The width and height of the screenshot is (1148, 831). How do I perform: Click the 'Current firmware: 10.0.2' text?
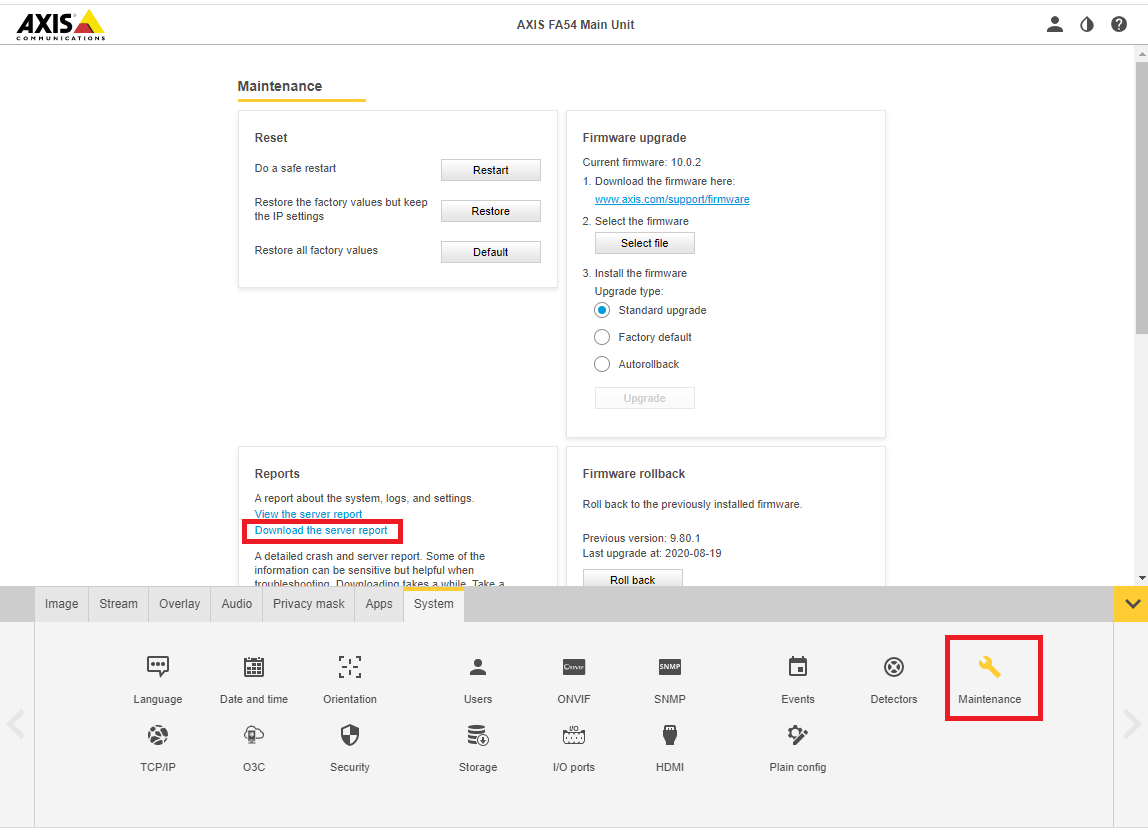click(x=641, y=163)
